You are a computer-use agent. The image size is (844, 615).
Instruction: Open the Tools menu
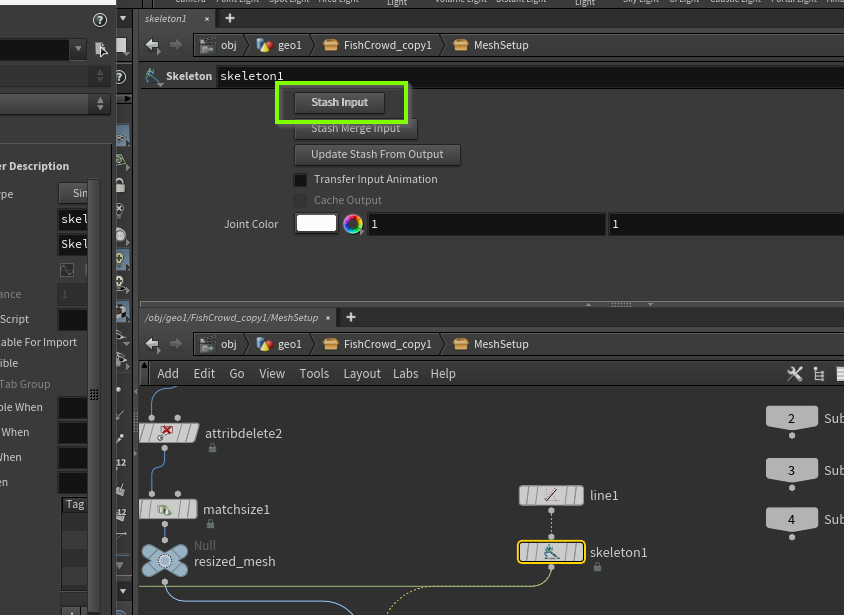314,373
